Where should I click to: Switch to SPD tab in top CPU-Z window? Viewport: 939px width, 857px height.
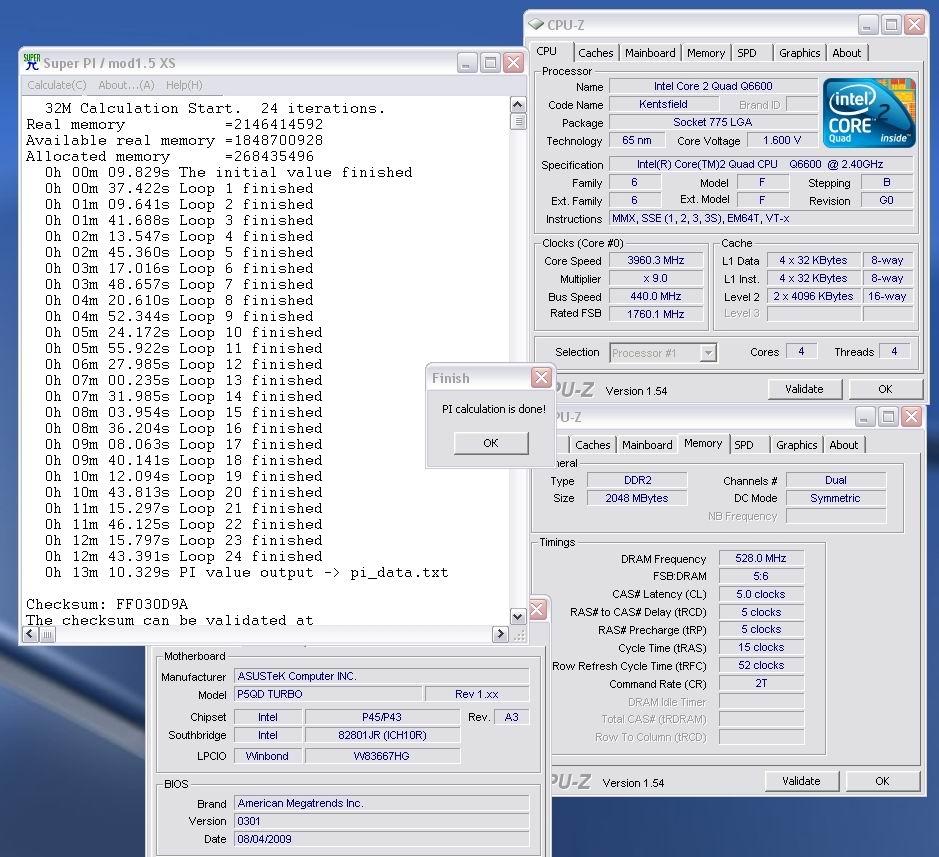pos(747,53)
